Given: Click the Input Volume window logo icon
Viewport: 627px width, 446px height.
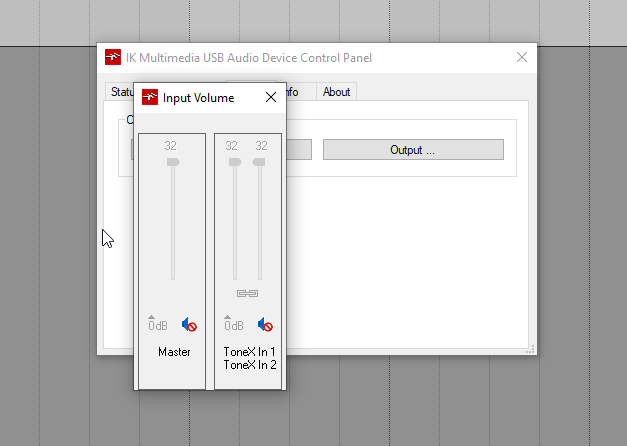Looking at the screenshot, I should tap(150, 97).
